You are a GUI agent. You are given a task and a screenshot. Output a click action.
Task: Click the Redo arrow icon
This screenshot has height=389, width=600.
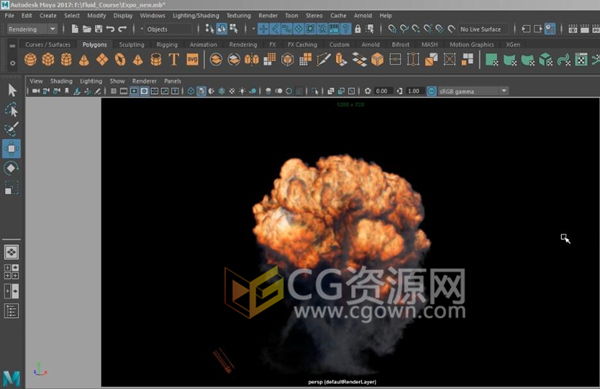click(x=122, y=29)
